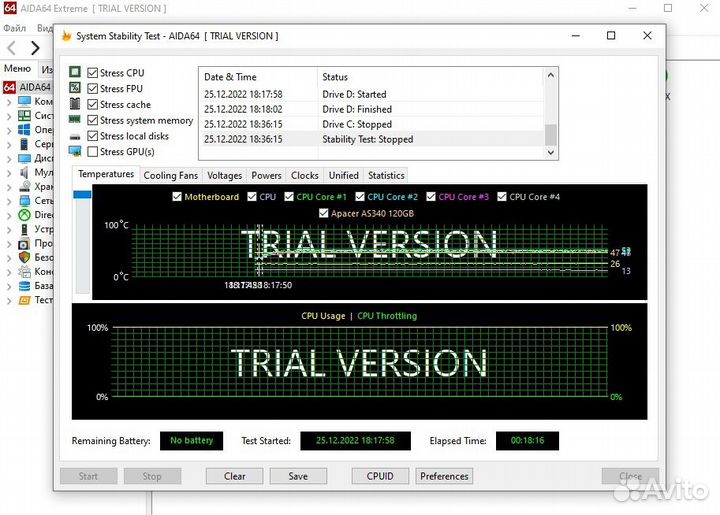Expand the computer node at top of tree
Viewport: 720px width, 515px height.
coord(9,101)
